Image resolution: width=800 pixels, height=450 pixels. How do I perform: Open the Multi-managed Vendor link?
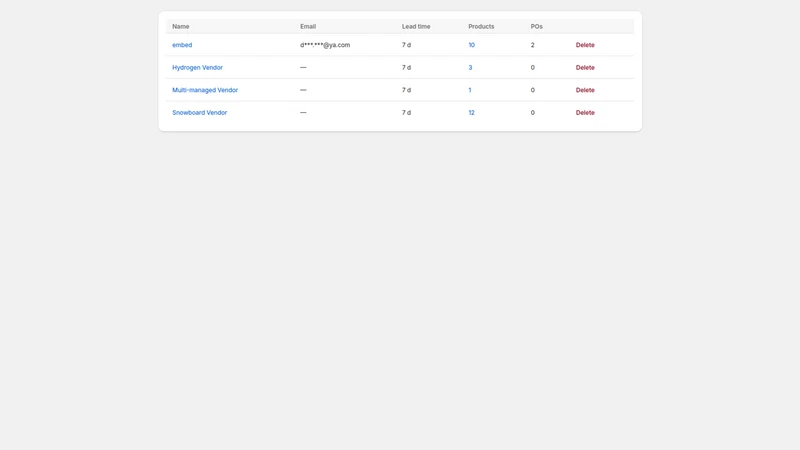pos(205,90)
